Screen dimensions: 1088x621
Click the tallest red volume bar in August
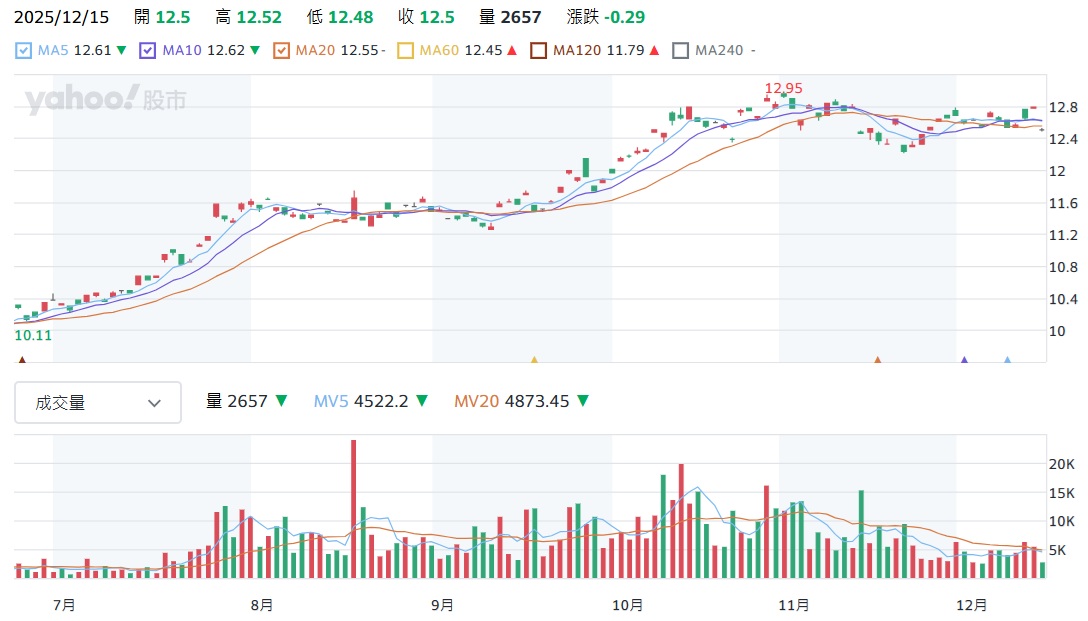(353, 508)
